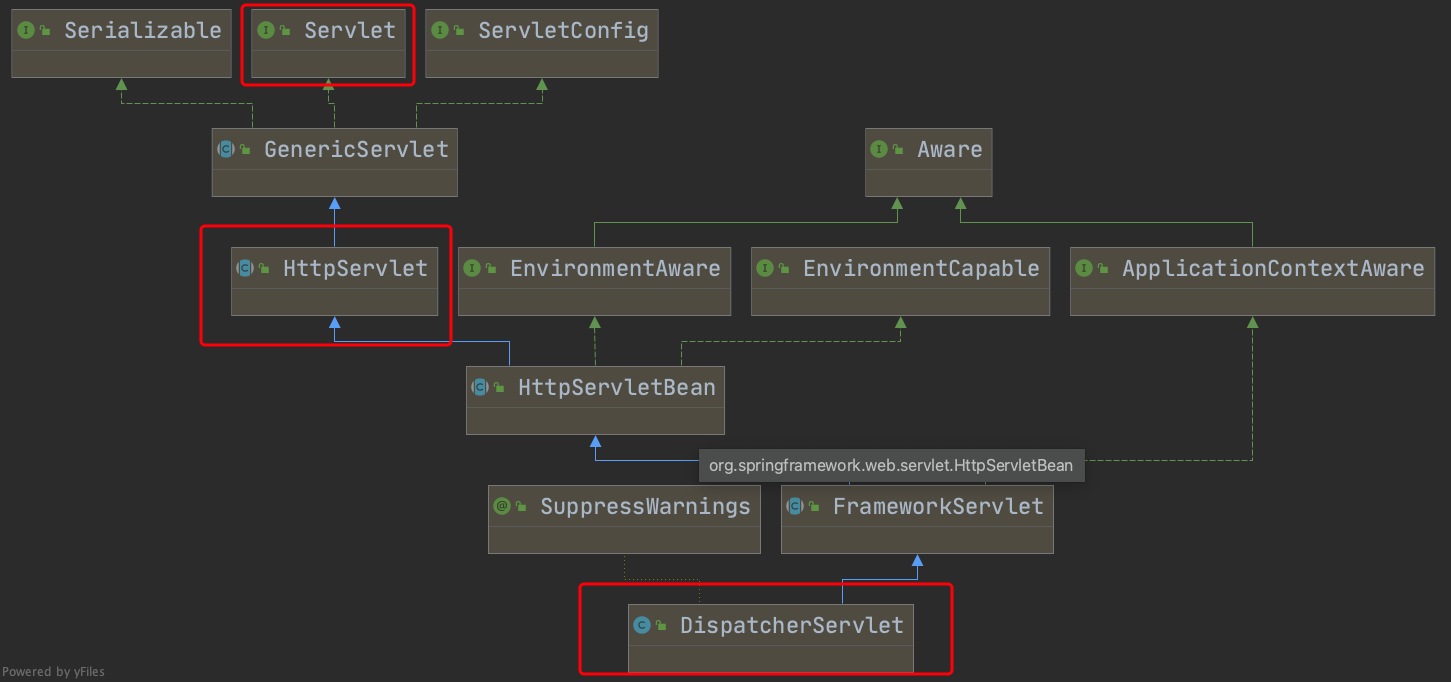Click the interface icon beside EnvironmentCapable
This screenshot has width=1451, height=682.
point(765,268)
